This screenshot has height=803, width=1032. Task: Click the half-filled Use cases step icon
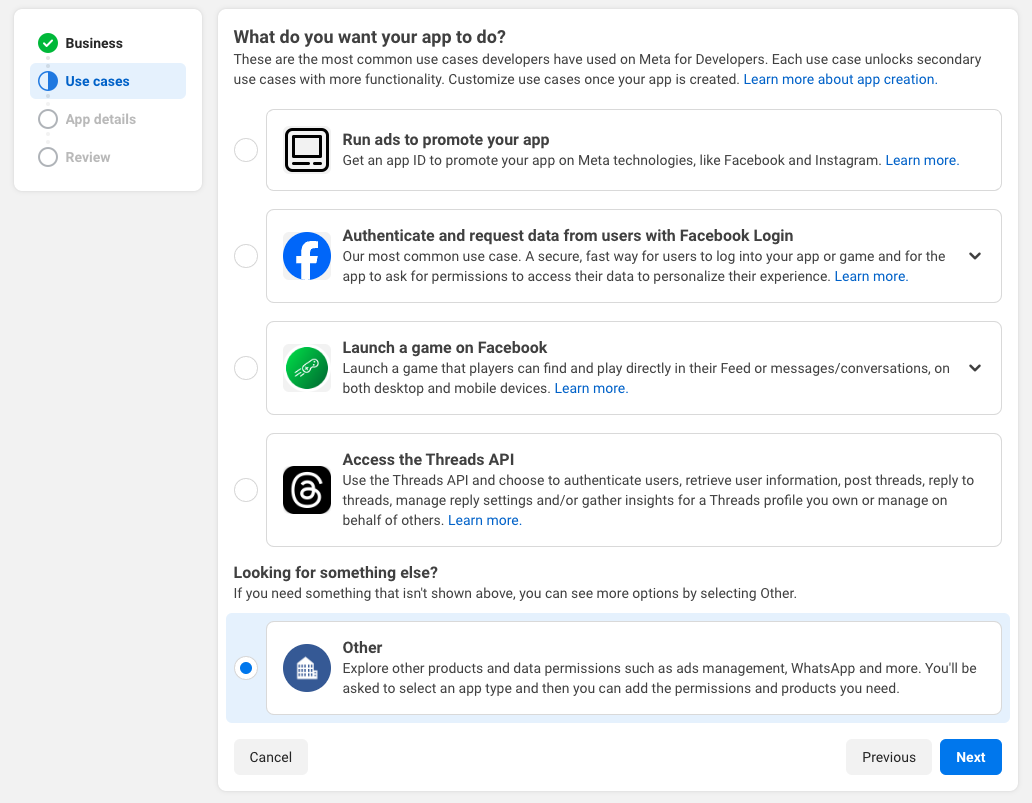[48, 81]
